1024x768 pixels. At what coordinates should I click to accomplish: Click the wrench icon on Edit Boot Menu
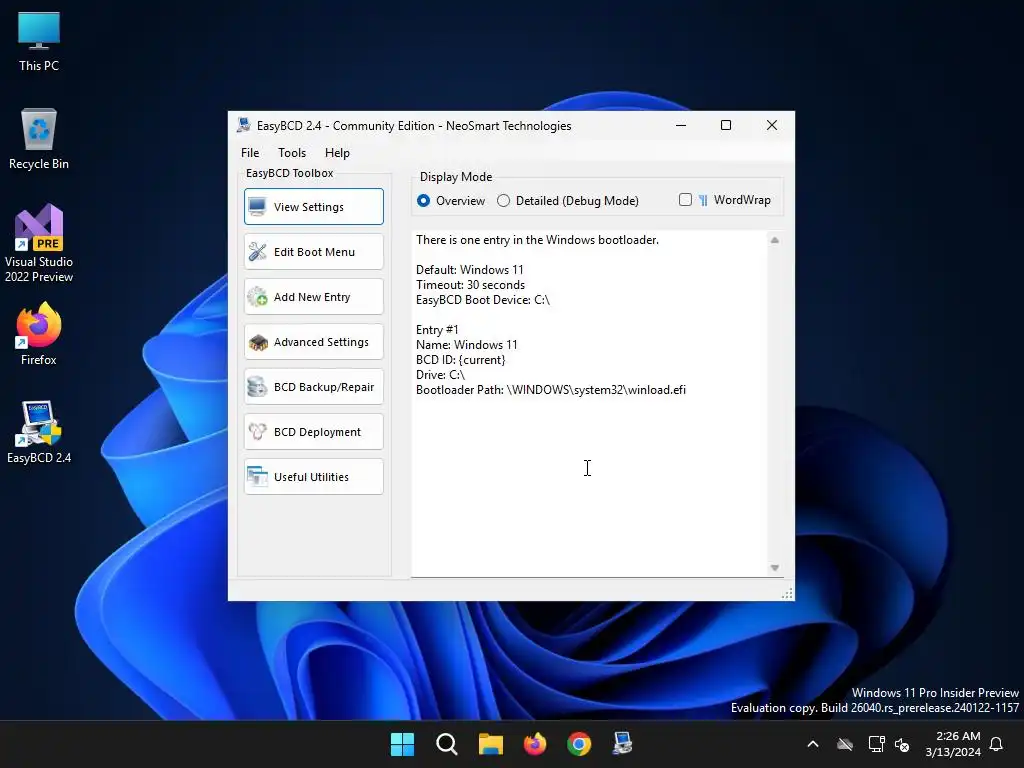[257, 251]
